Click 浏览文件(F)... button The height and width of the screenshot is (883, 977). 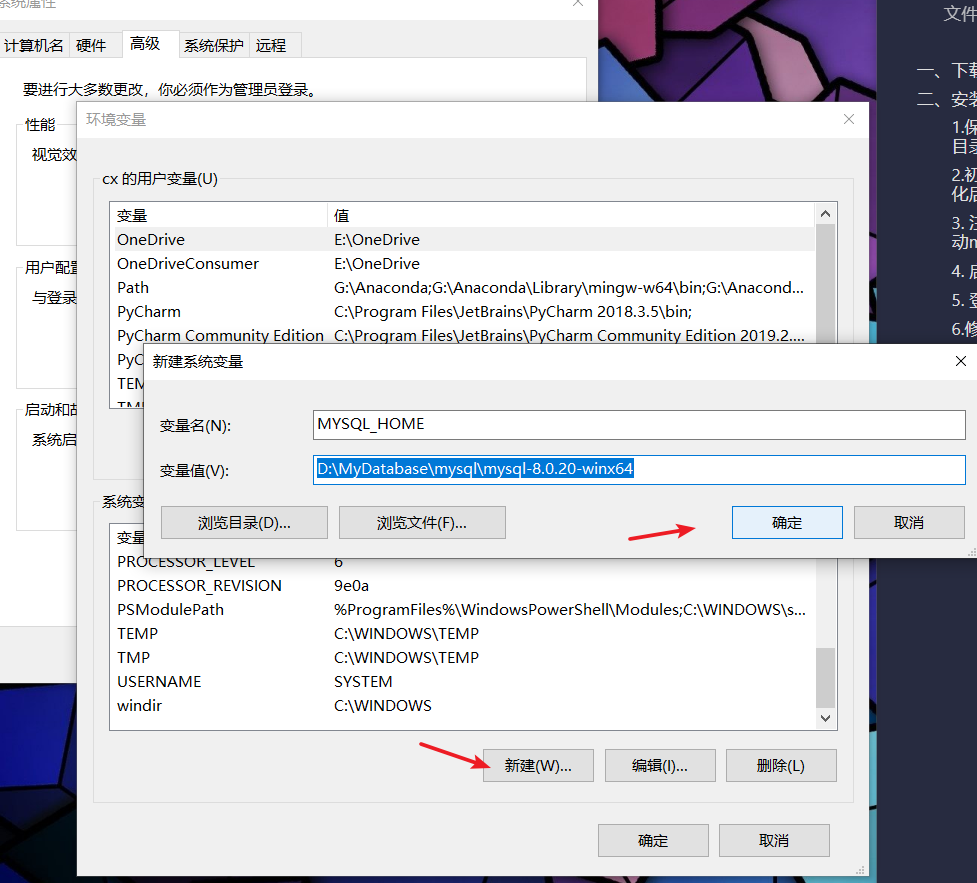pos(422,522)
